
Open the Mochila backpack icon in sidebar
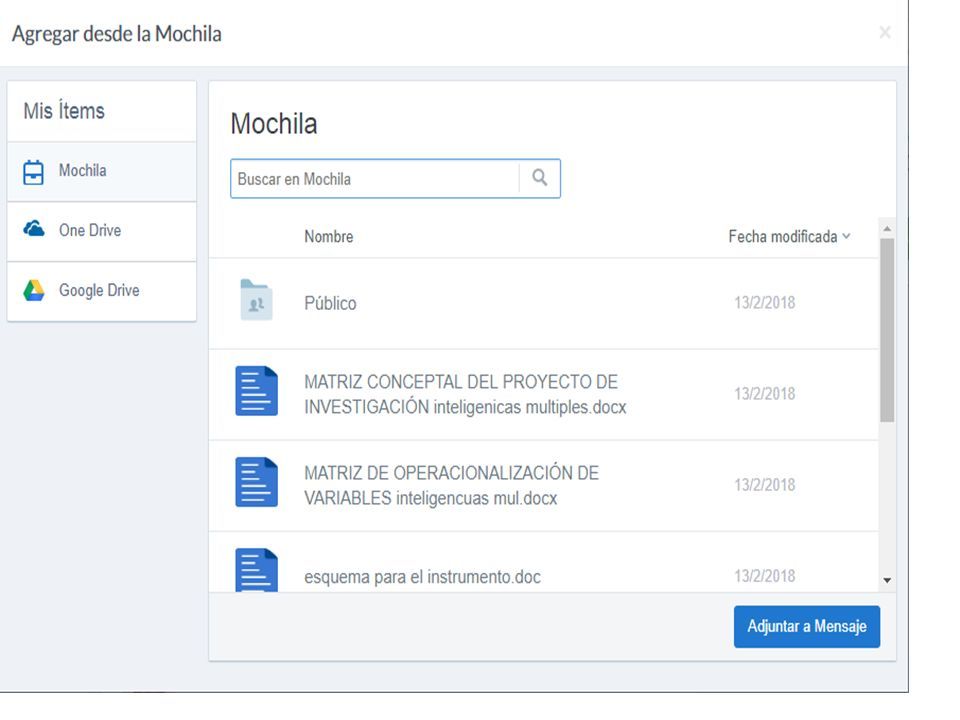33,172
